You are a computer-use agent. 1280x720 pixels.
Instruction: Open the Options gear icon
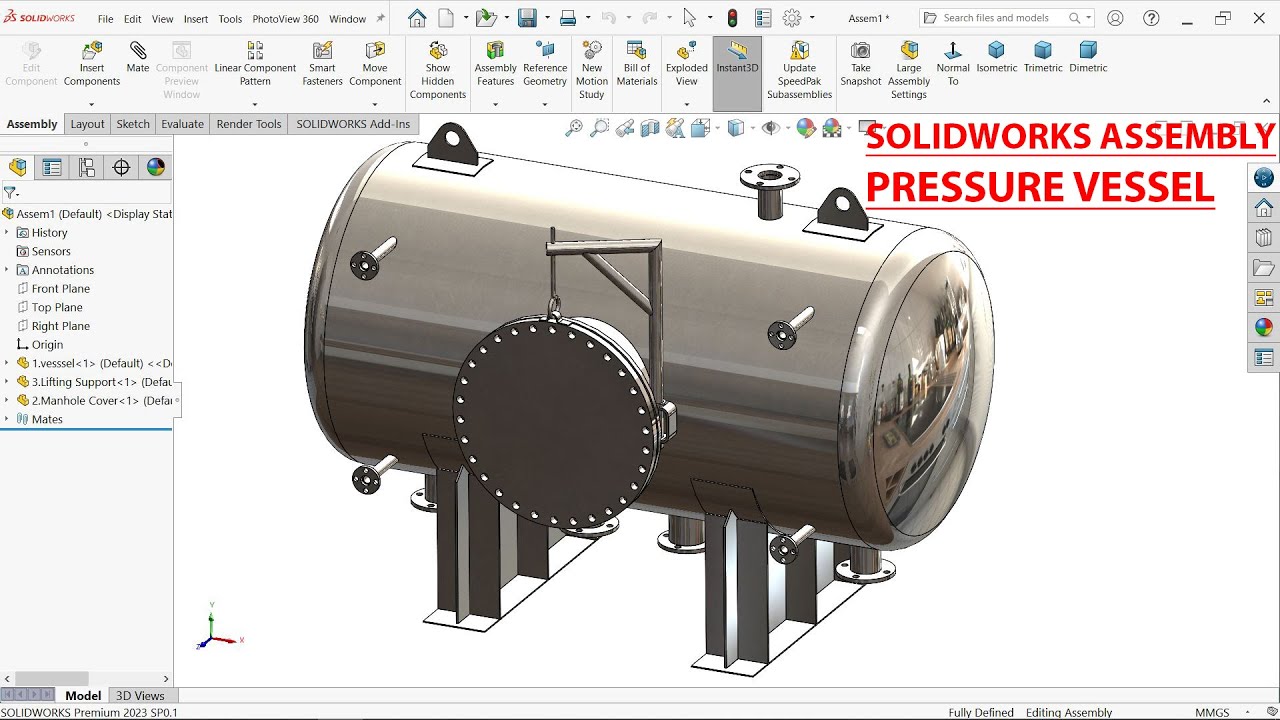pyautogui.click(x=792, y=18)
